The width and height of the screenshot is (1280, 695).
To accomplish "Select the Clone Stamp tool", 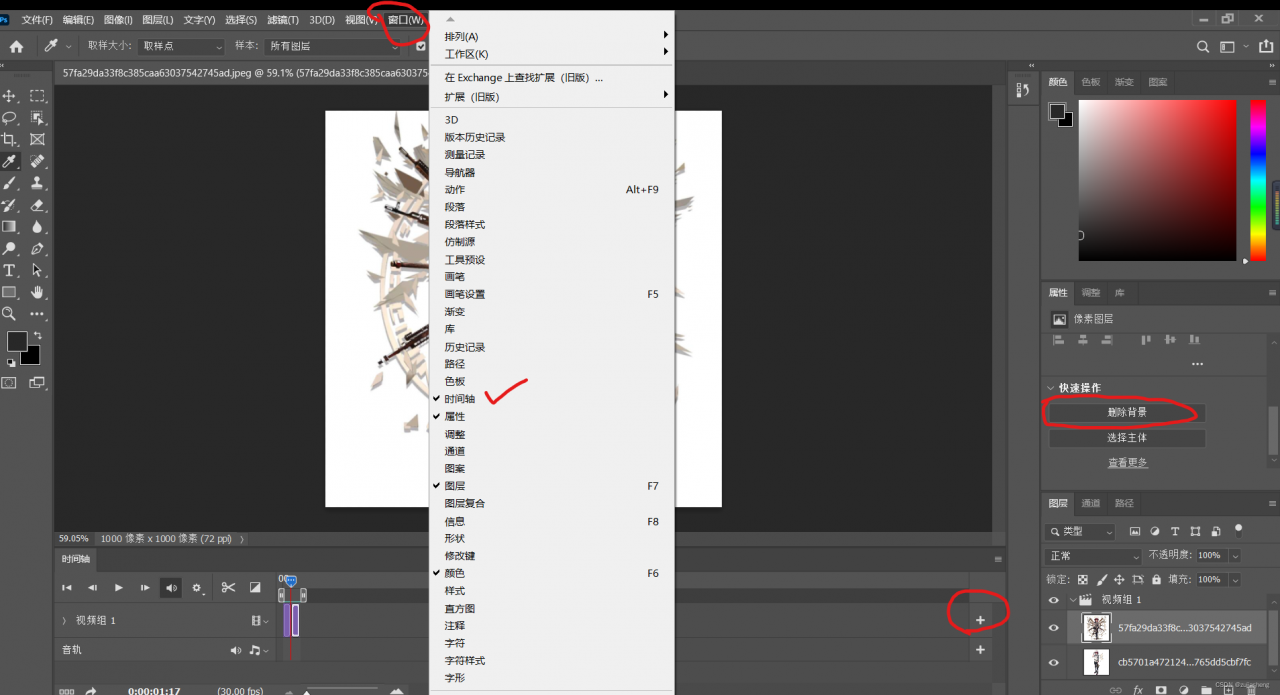I will 37,183.
